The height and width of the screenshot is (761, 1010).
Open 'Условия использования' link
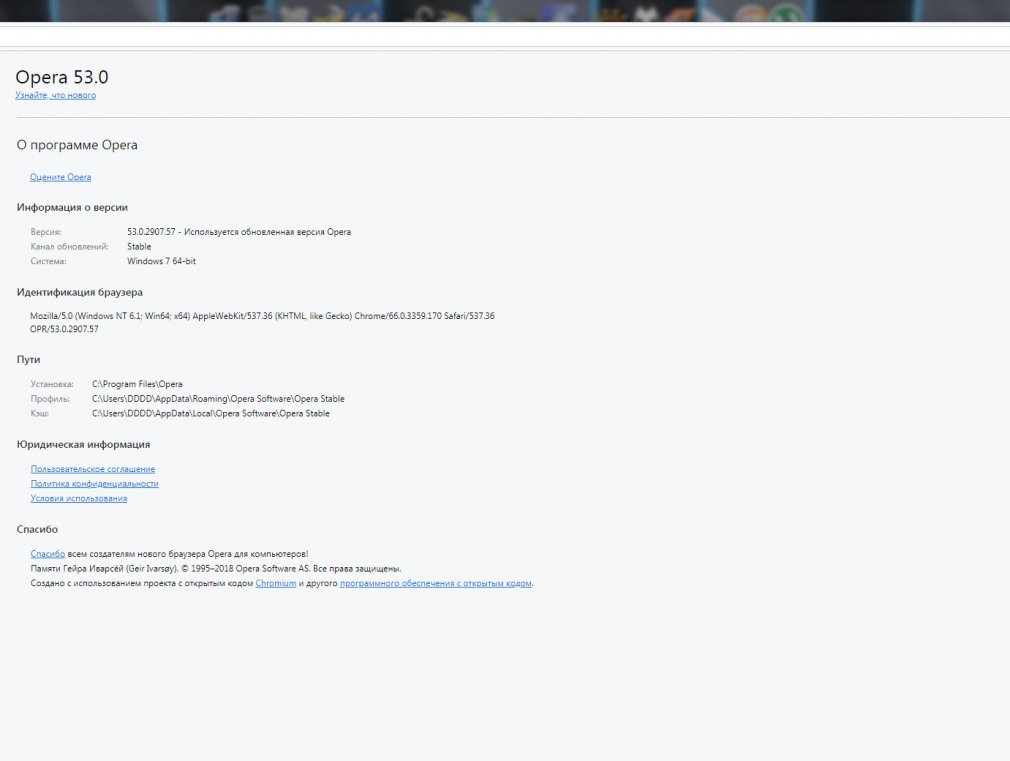pos(79,499)
